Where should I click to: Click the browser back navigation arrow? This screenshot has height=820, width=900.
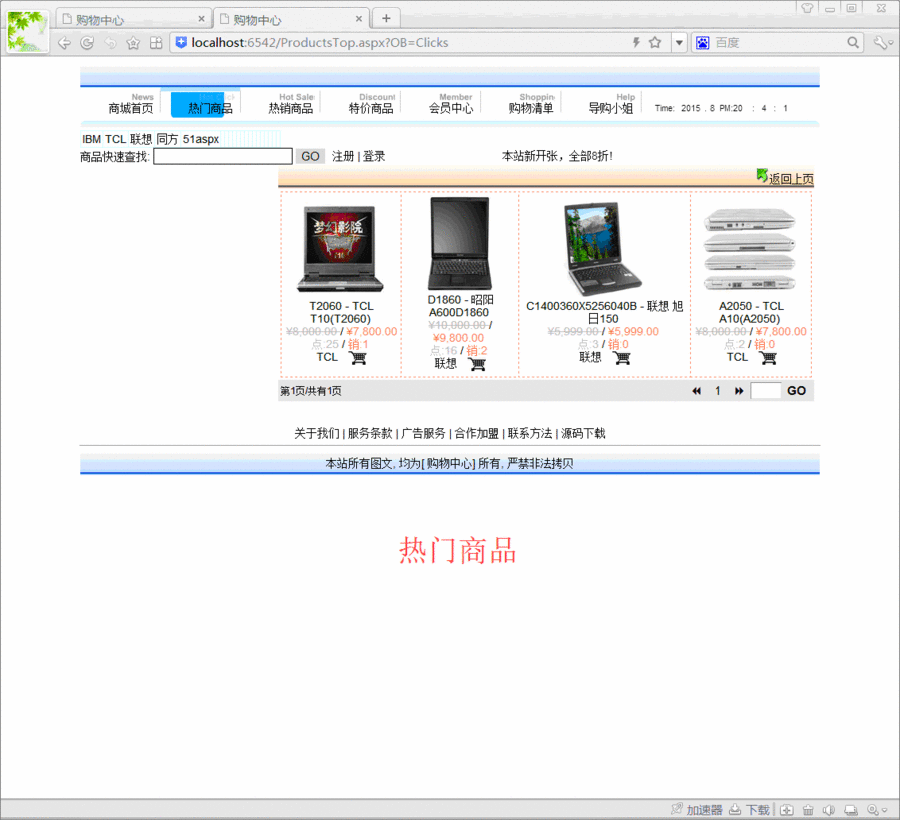pyautogui.click(x=62, y=42)
